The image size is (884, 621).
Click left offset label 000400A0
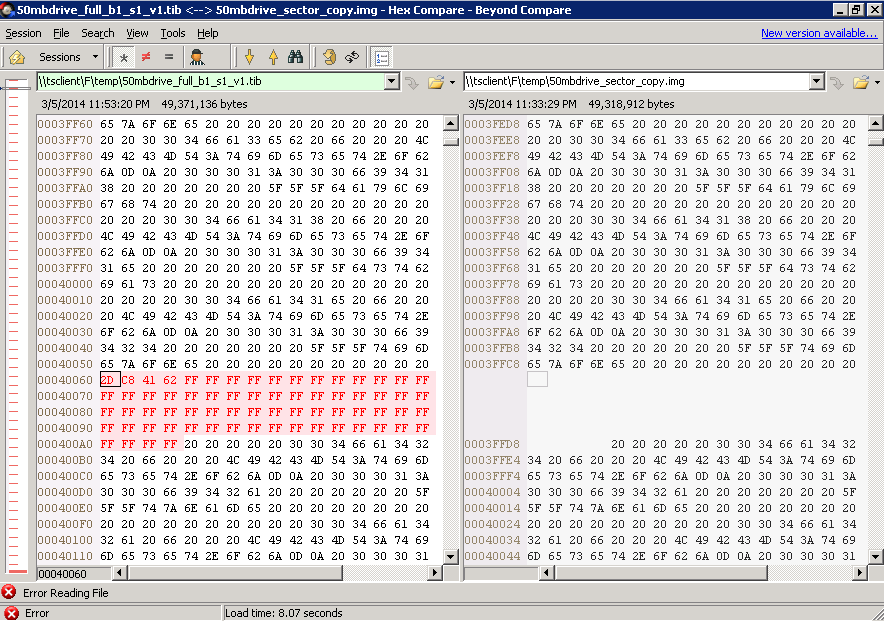65,444
